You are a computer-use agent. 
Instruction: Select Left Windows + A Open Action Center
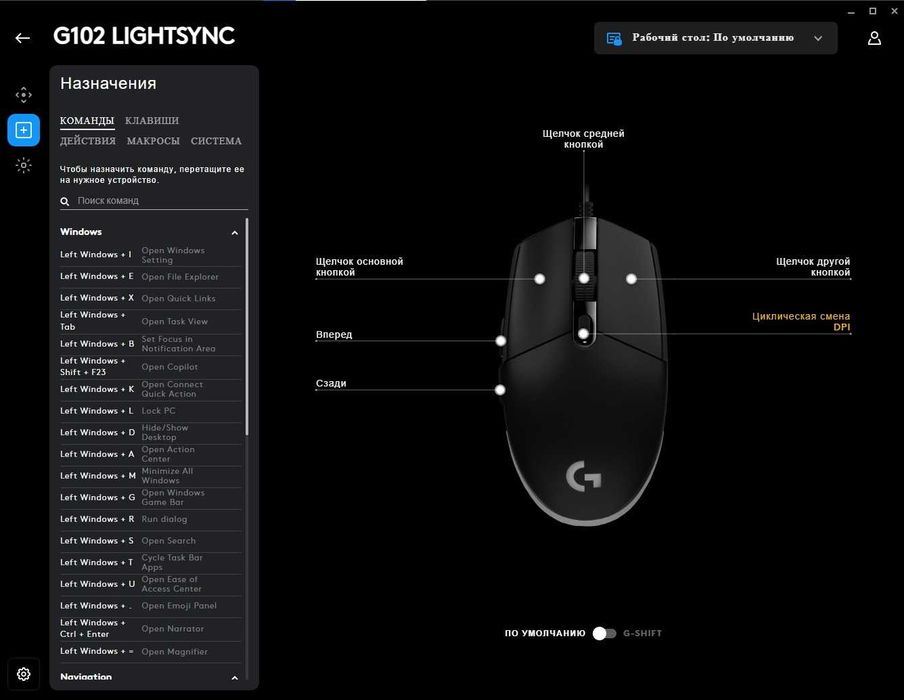[x=151, y=454]
